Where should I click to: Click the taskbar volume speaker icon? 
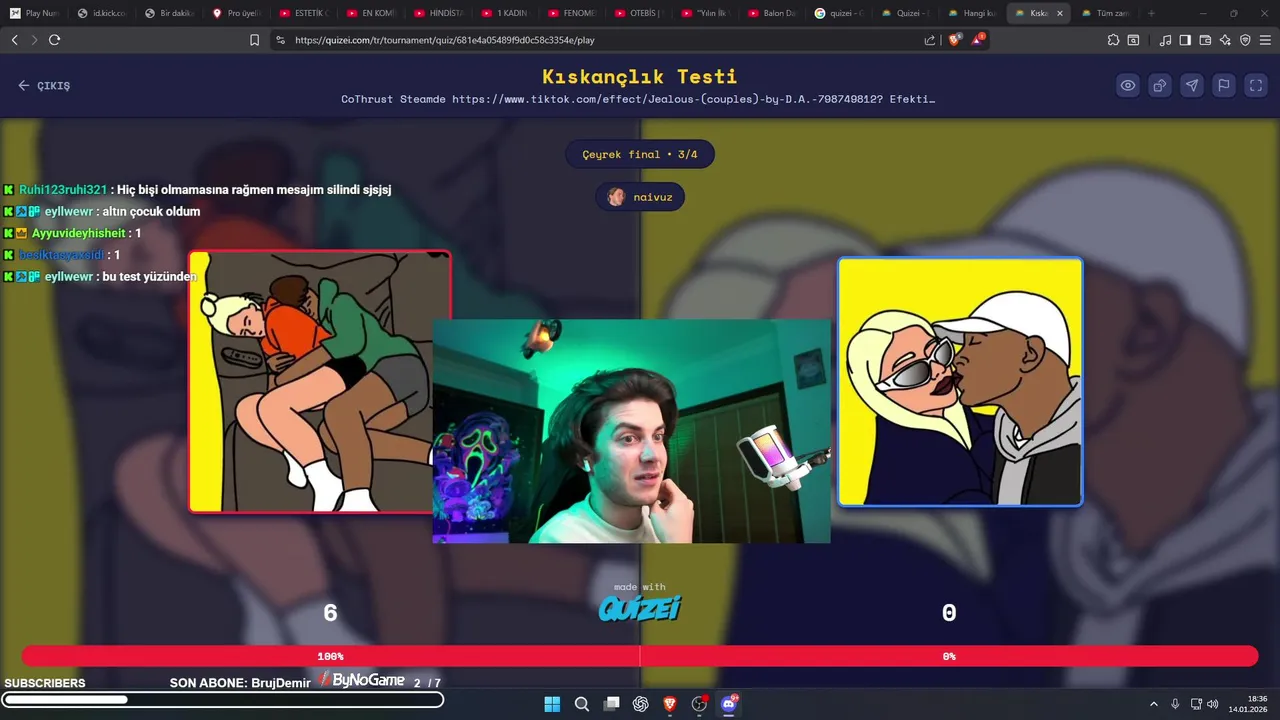click(1212, 704)
